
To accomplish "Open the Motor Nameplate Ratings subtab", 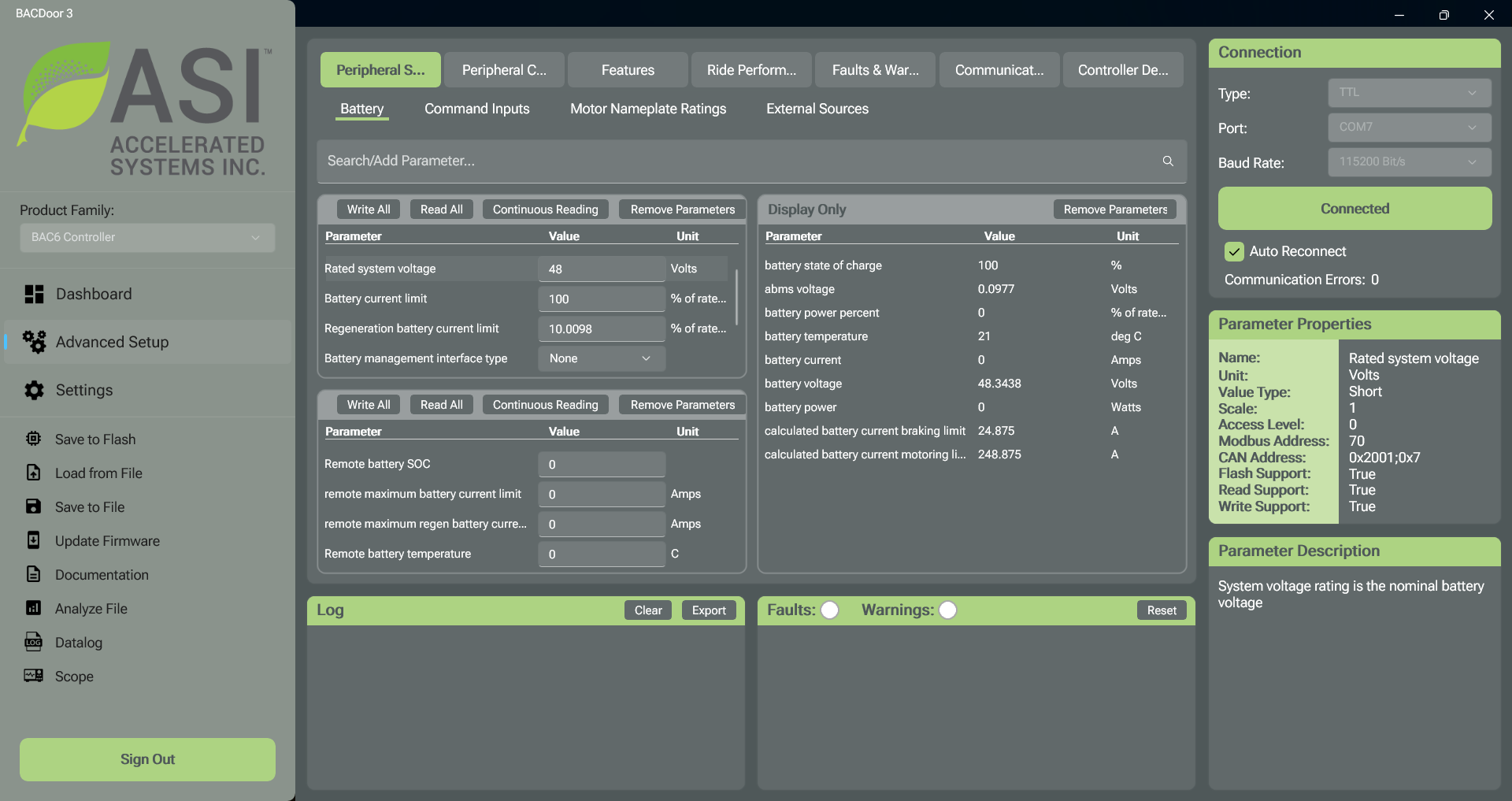I will 648,109.
